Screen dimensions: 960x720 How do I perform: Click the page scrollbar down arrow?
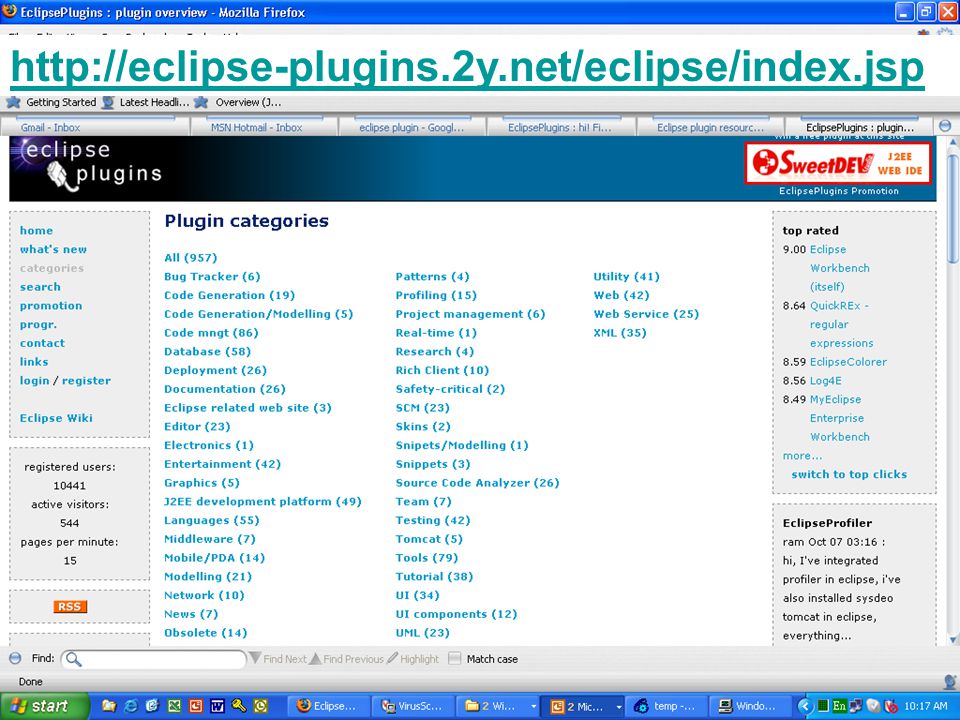953,640
